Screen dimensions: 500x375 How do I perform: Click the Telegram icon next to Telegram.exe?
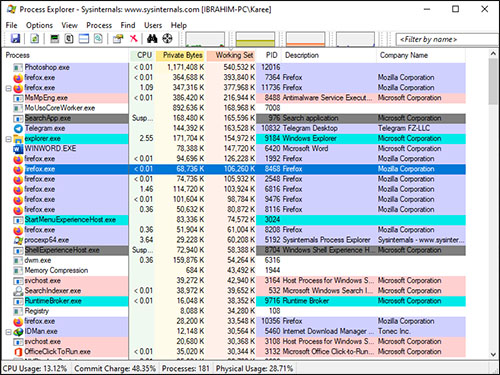pos(18,128)
